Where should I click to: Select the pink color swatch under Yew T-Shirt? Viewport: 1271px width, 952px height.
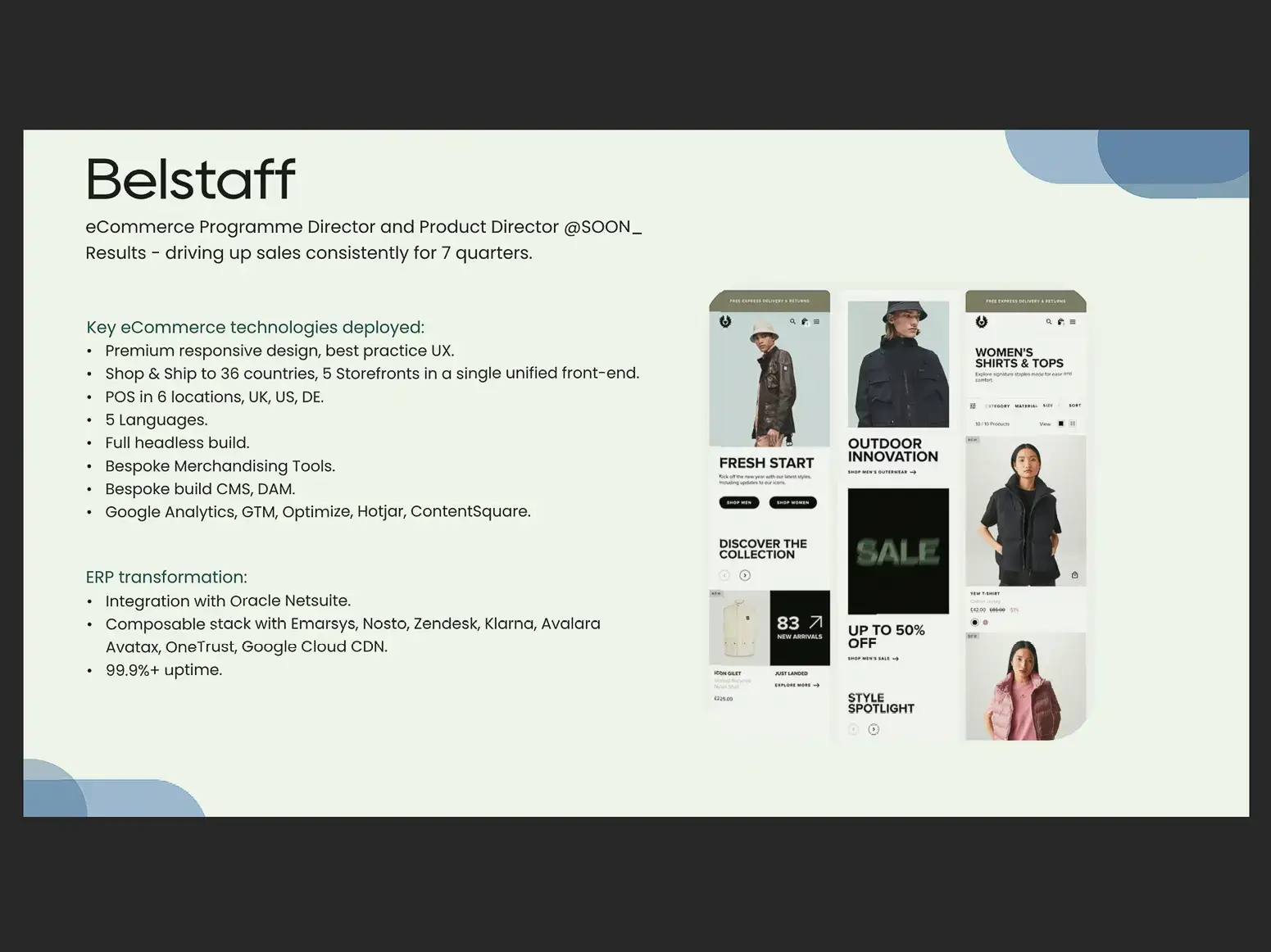(985, 623)
